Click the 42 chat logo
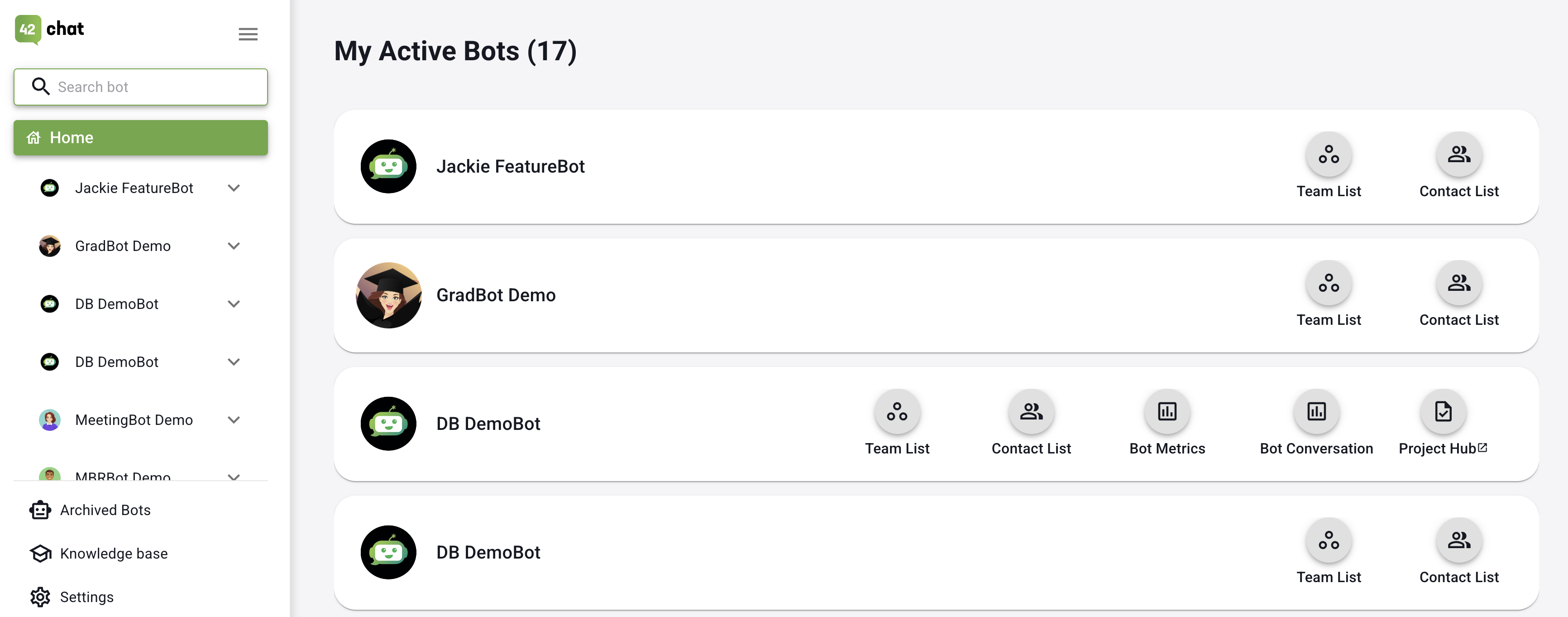Image resolution: width=1568 pixels, height=617 pixels. pyautogui.click(x=49, y=29)
